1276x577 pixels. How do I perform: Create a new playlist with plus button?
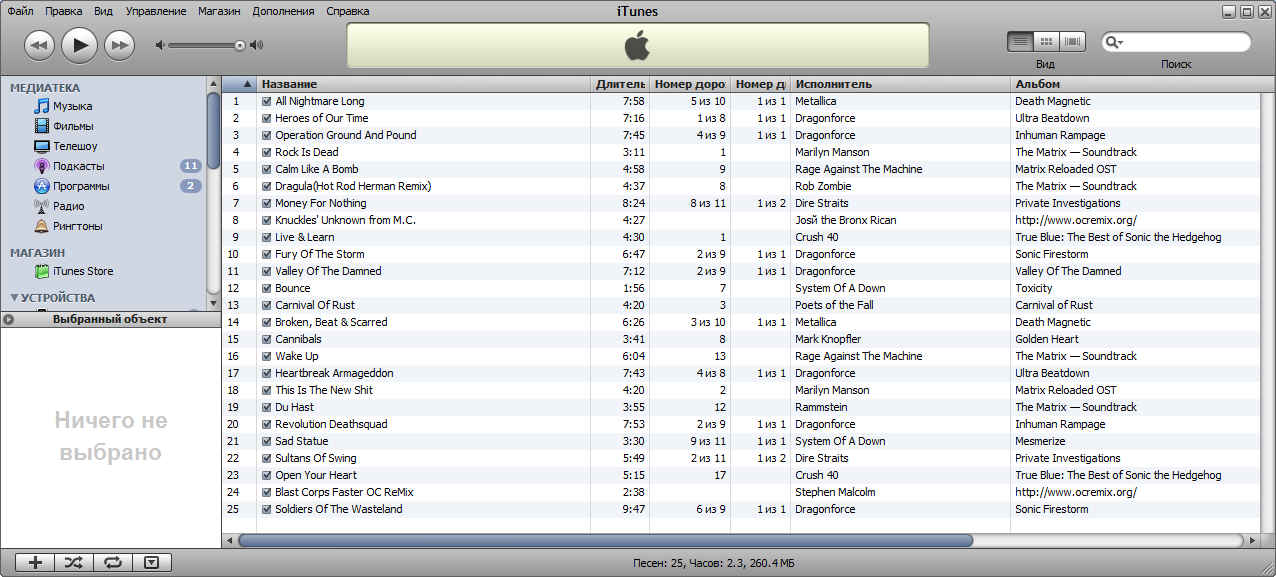click(x=35, y=563)
